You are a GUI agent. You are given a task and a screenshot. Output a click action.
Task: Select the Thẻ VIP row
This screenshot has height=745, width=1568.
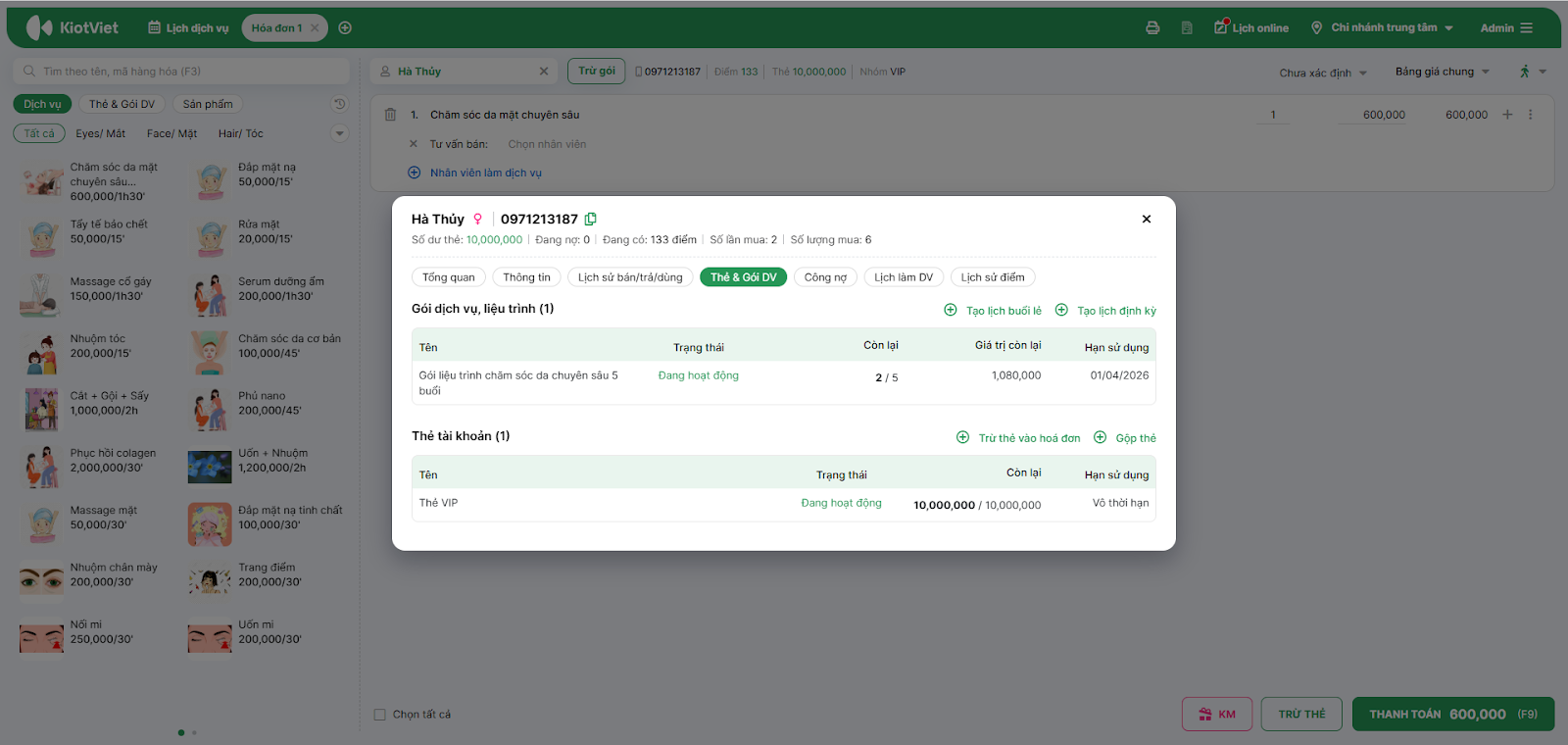pyautogui.click(x=784, y=504)
